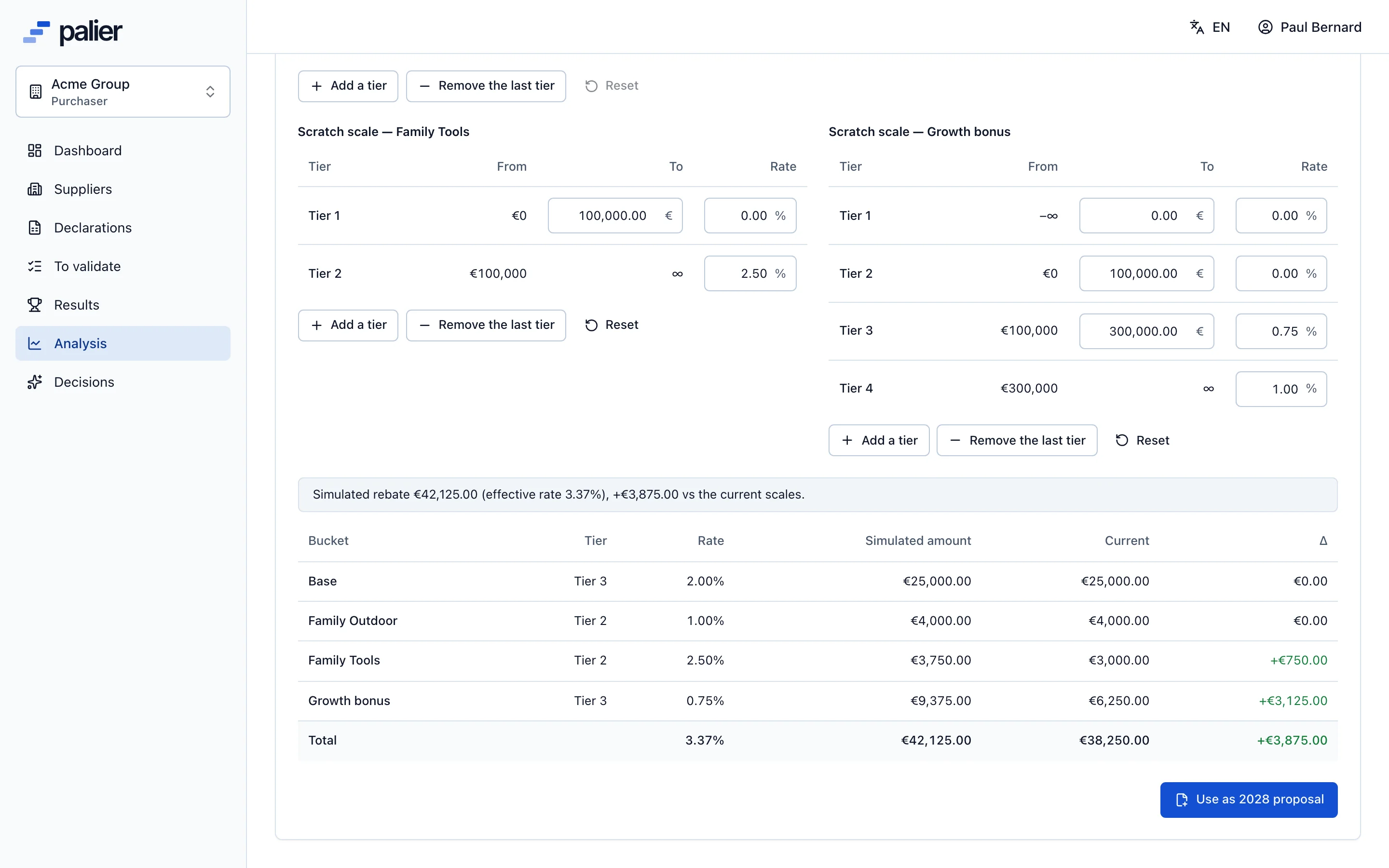Click the Decisions sparkle icon

tap(34, 382)
